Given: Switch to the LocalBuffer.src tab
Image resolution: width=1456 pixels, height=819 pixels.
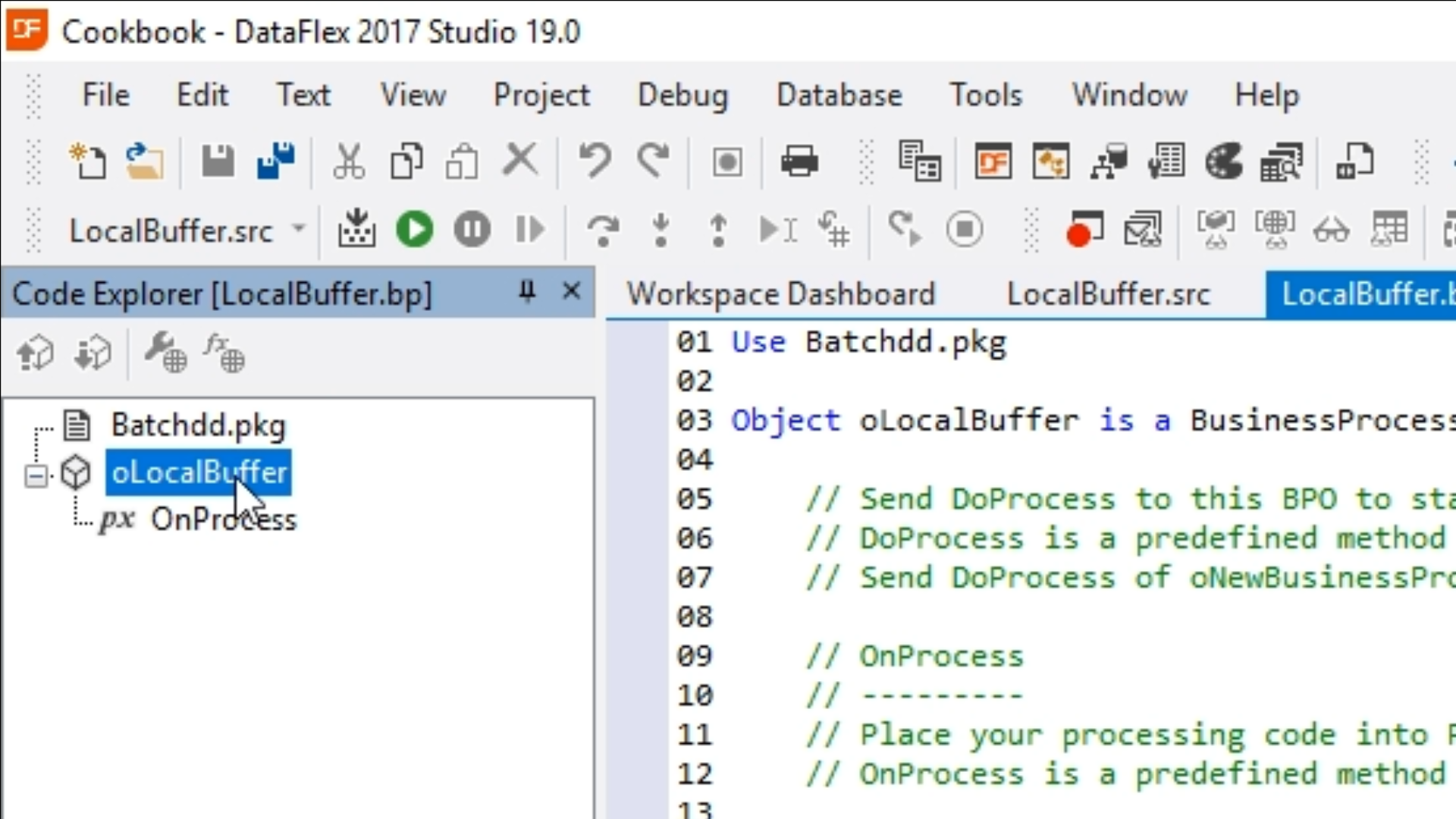Looking at the screenshot, I should [1108, 294].
